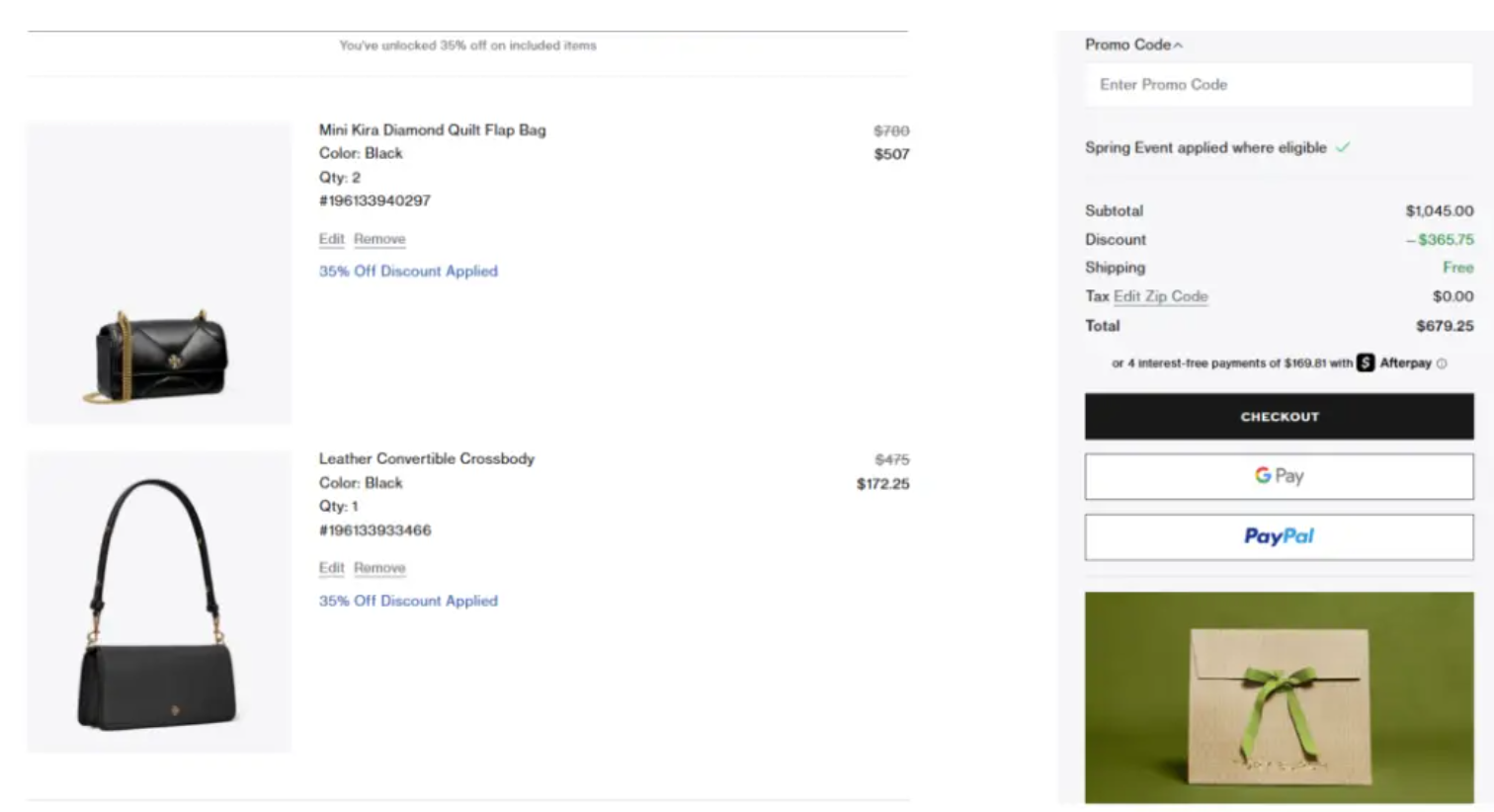Viewport: 1494px width, 812px height.
Task: Remove the Leather Convertible Crossbody item
Action: pyautogui.click(x=379, y=568)
